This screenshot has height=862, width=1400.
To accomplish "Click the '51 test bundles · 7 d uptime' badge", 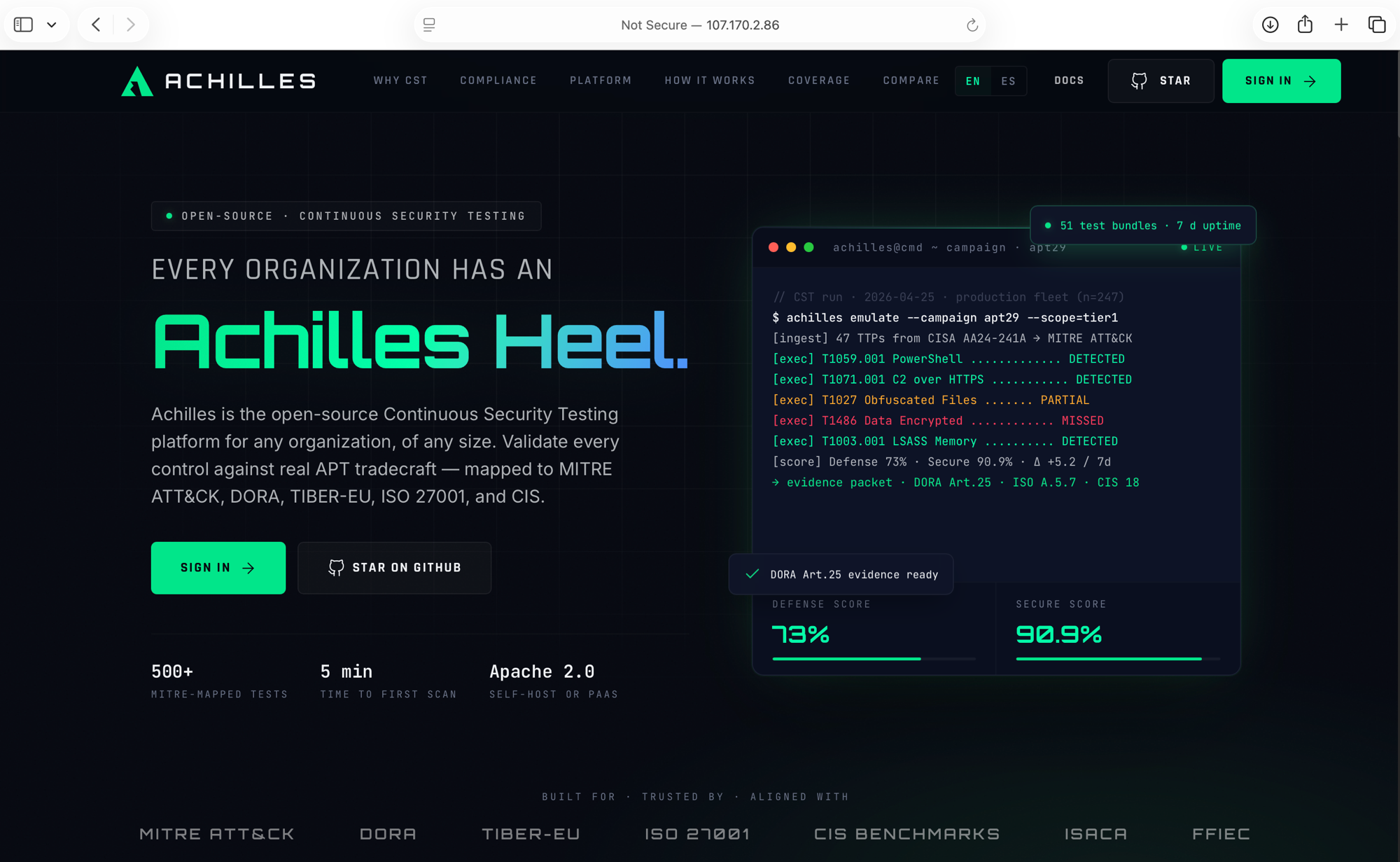I will point(1143,225).
